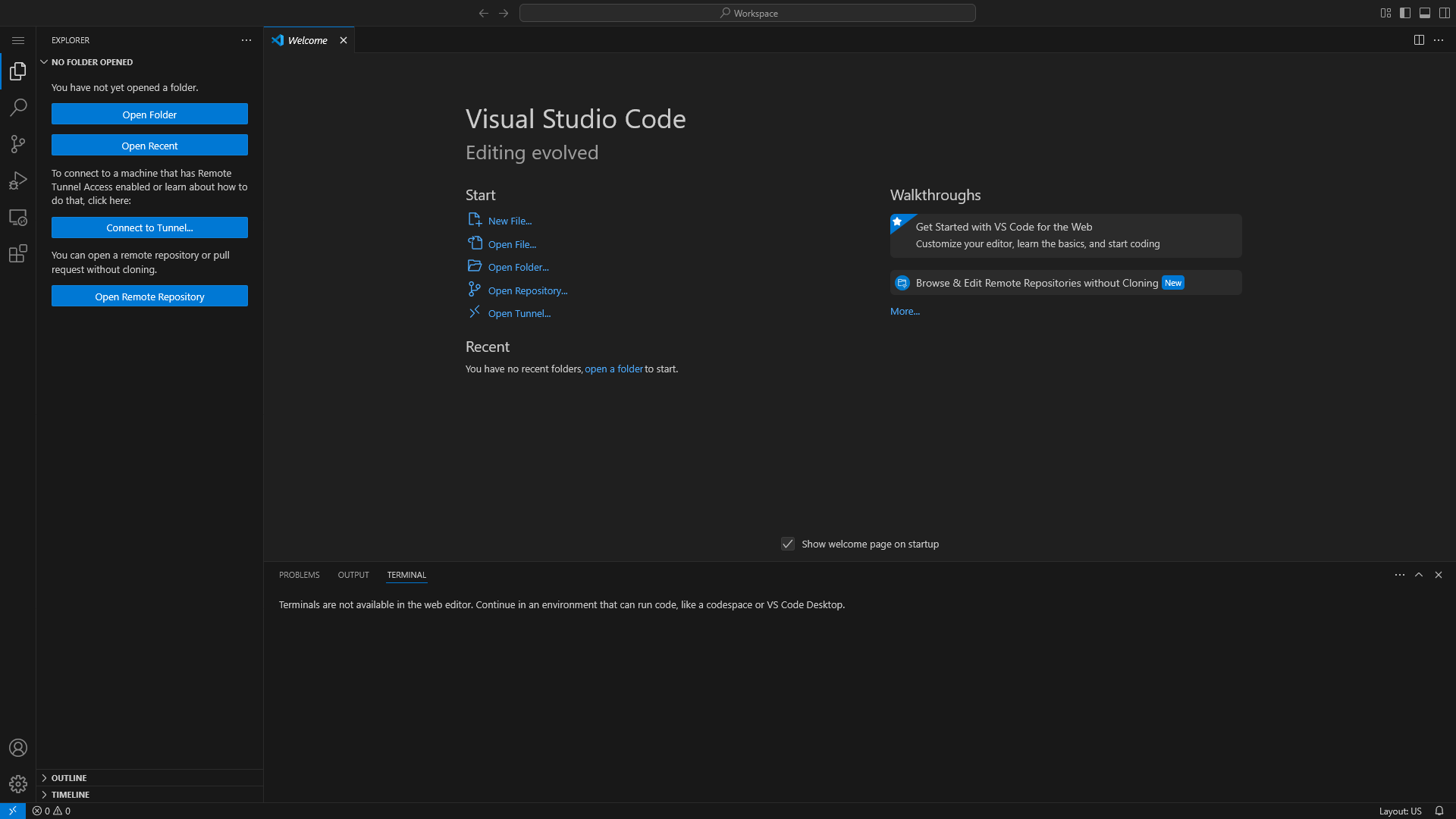Open the Remote Explorer view

(x=18, y=217)
